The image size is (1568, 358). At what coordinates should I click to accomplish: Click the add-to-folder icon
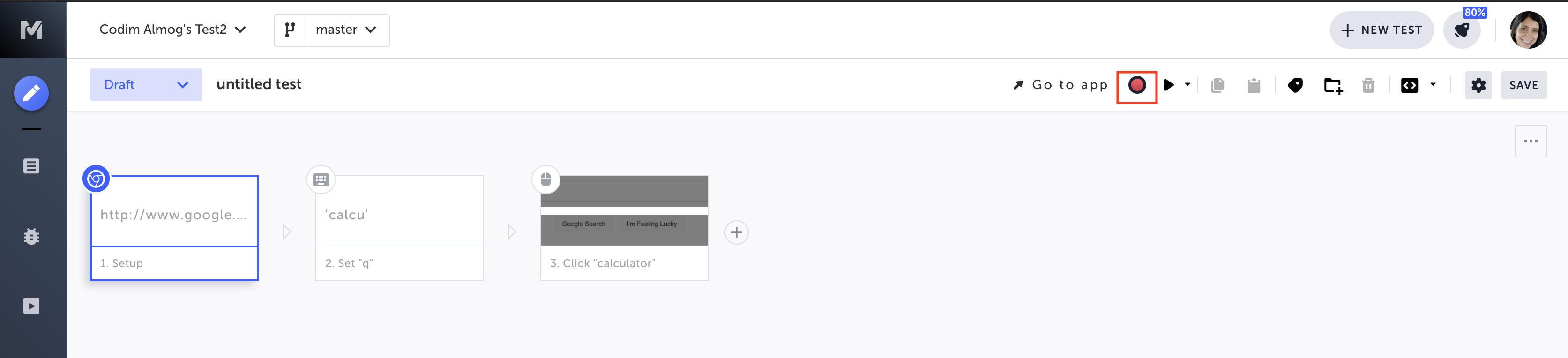tap(1332, 85)
